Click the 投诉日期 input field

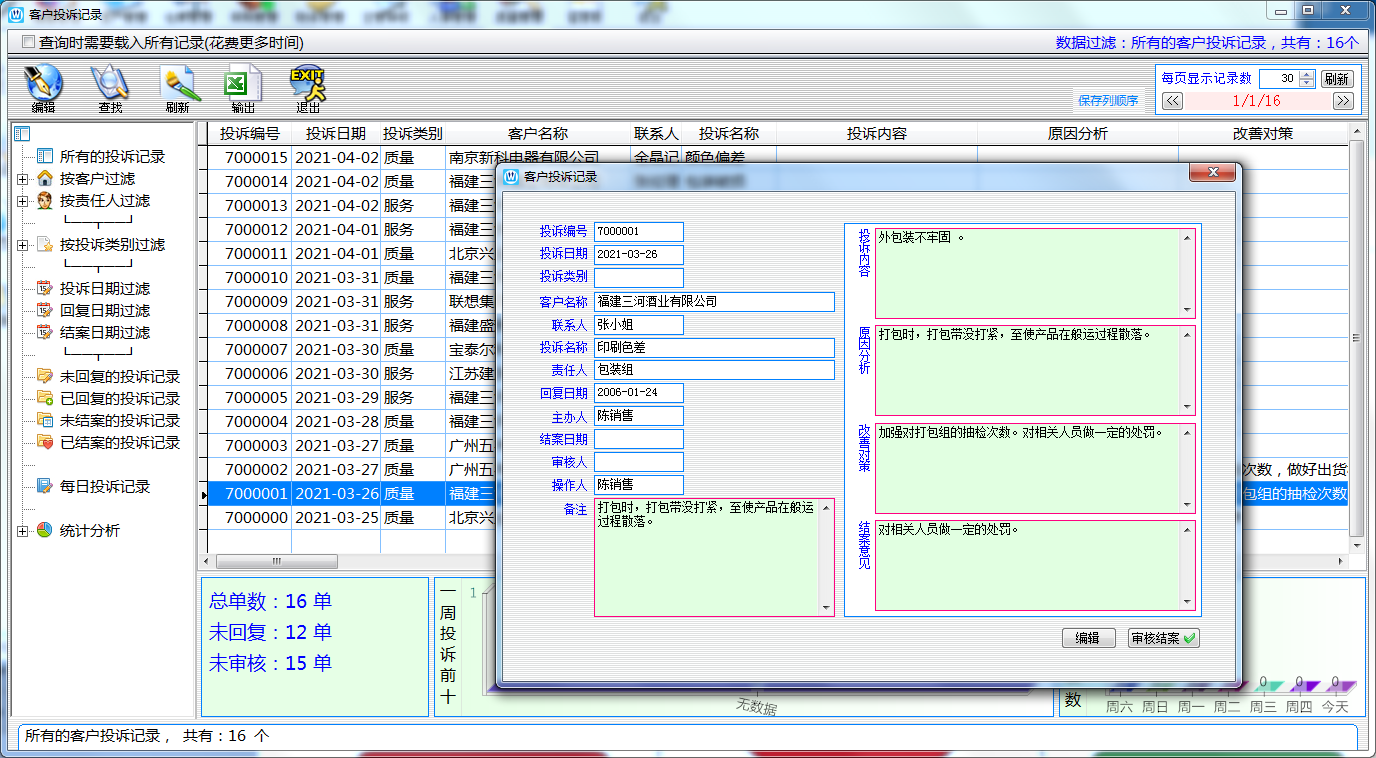click(639, 254)
